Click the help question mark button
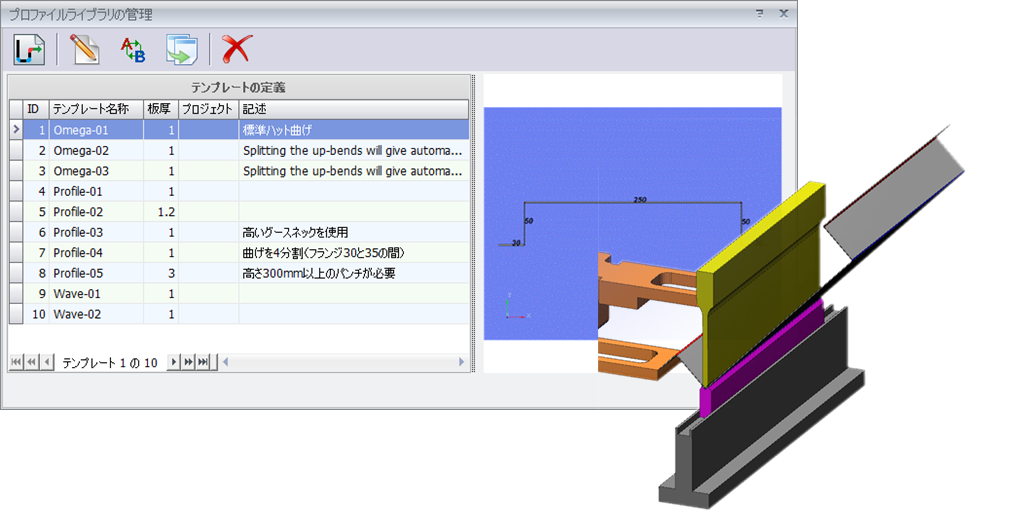 click(x=759, y=14)
